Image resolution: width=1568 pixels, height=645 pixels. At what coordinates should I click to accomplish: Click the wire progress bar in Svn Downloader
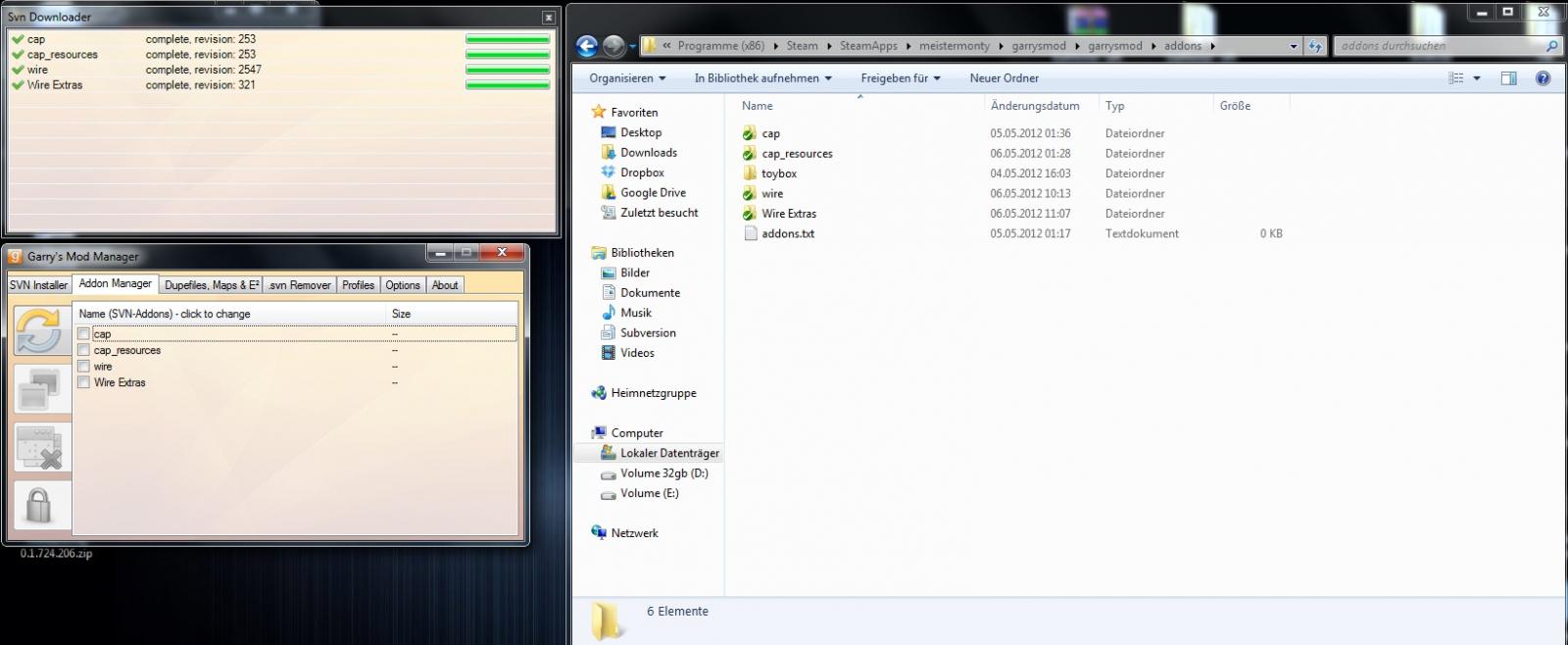point(508,71)
